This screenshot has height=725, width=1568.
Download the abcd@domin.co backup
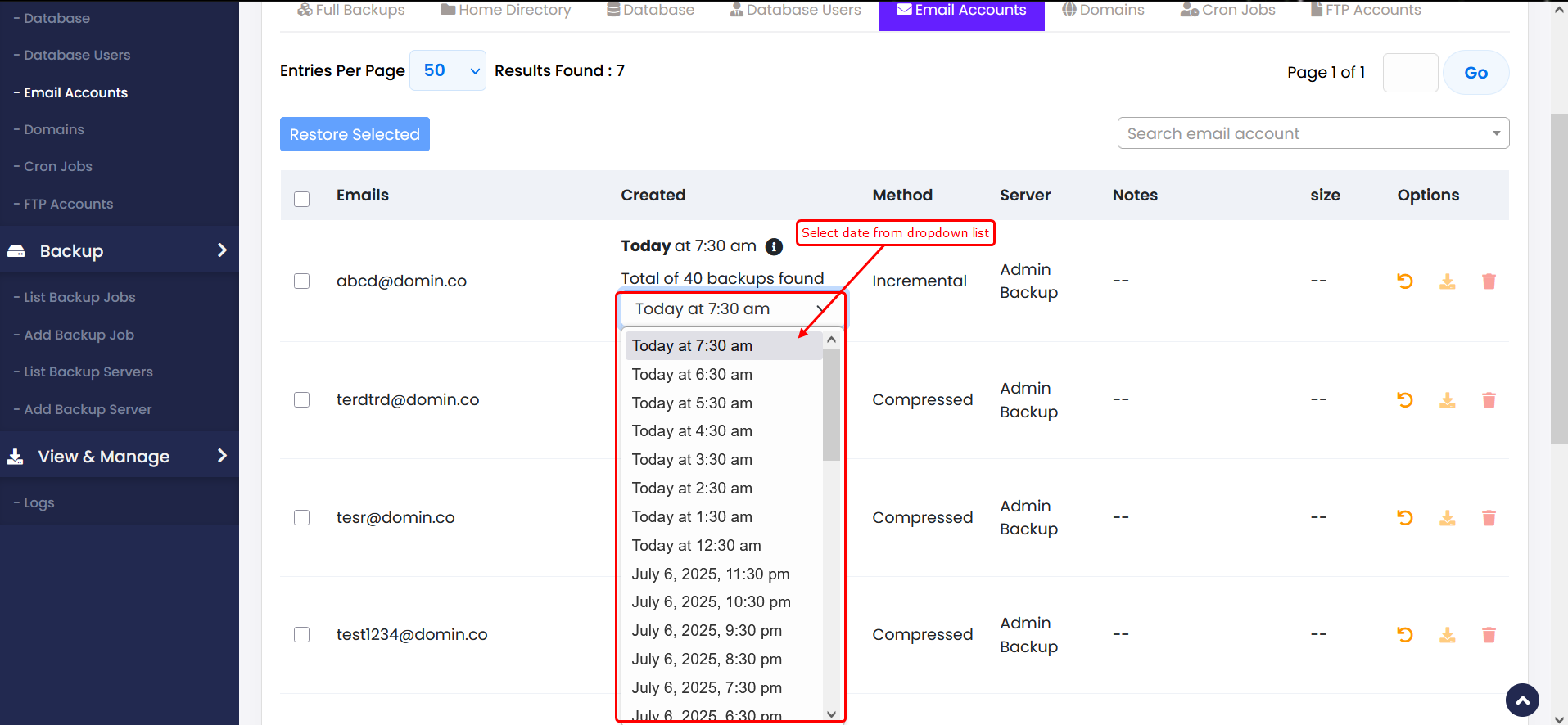tap(1447, 281)
